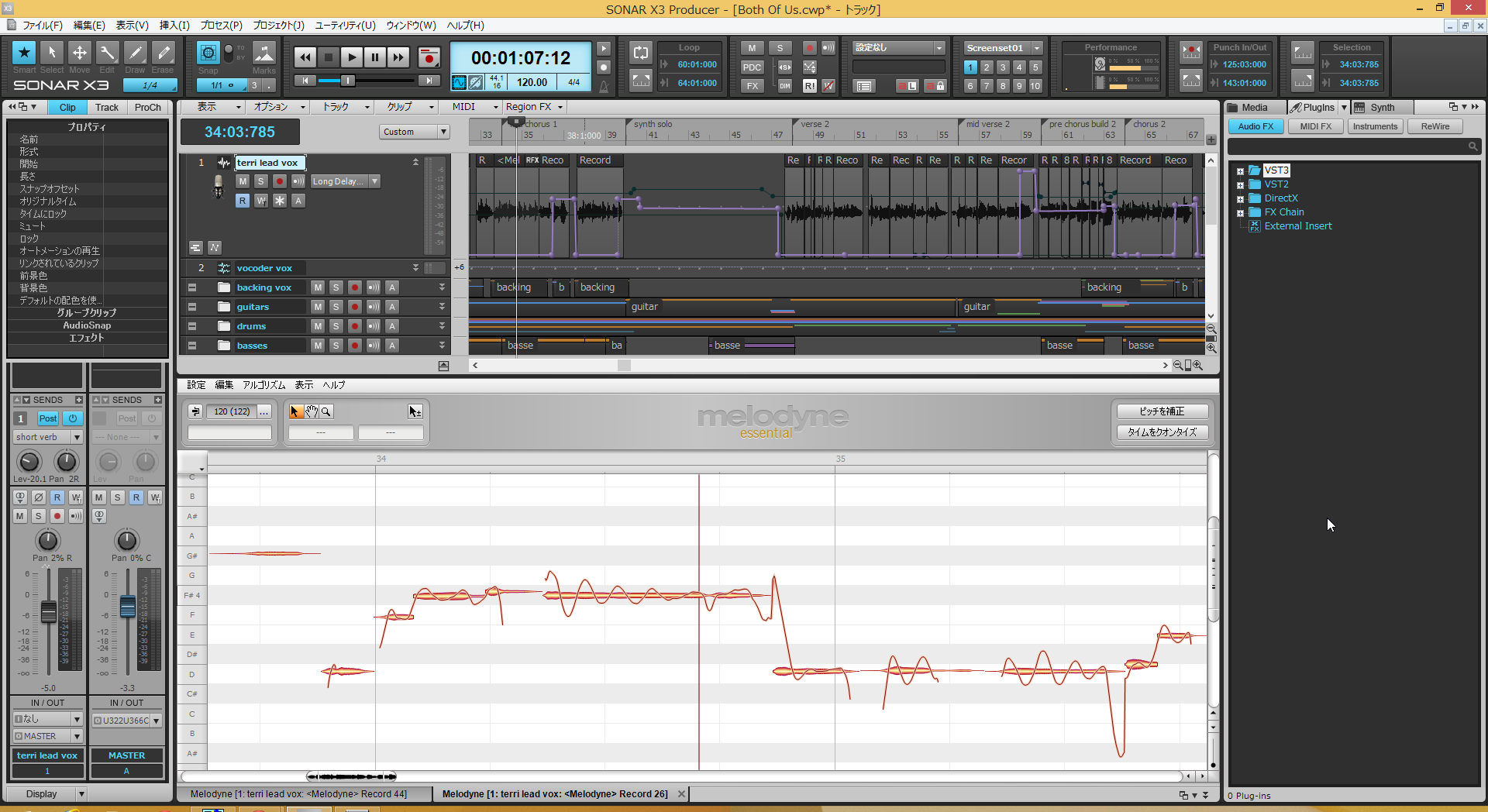This screenshot has width=1488, height=812.
Task: Open the short verb send dropdown
Action: [x=77, y=437]
